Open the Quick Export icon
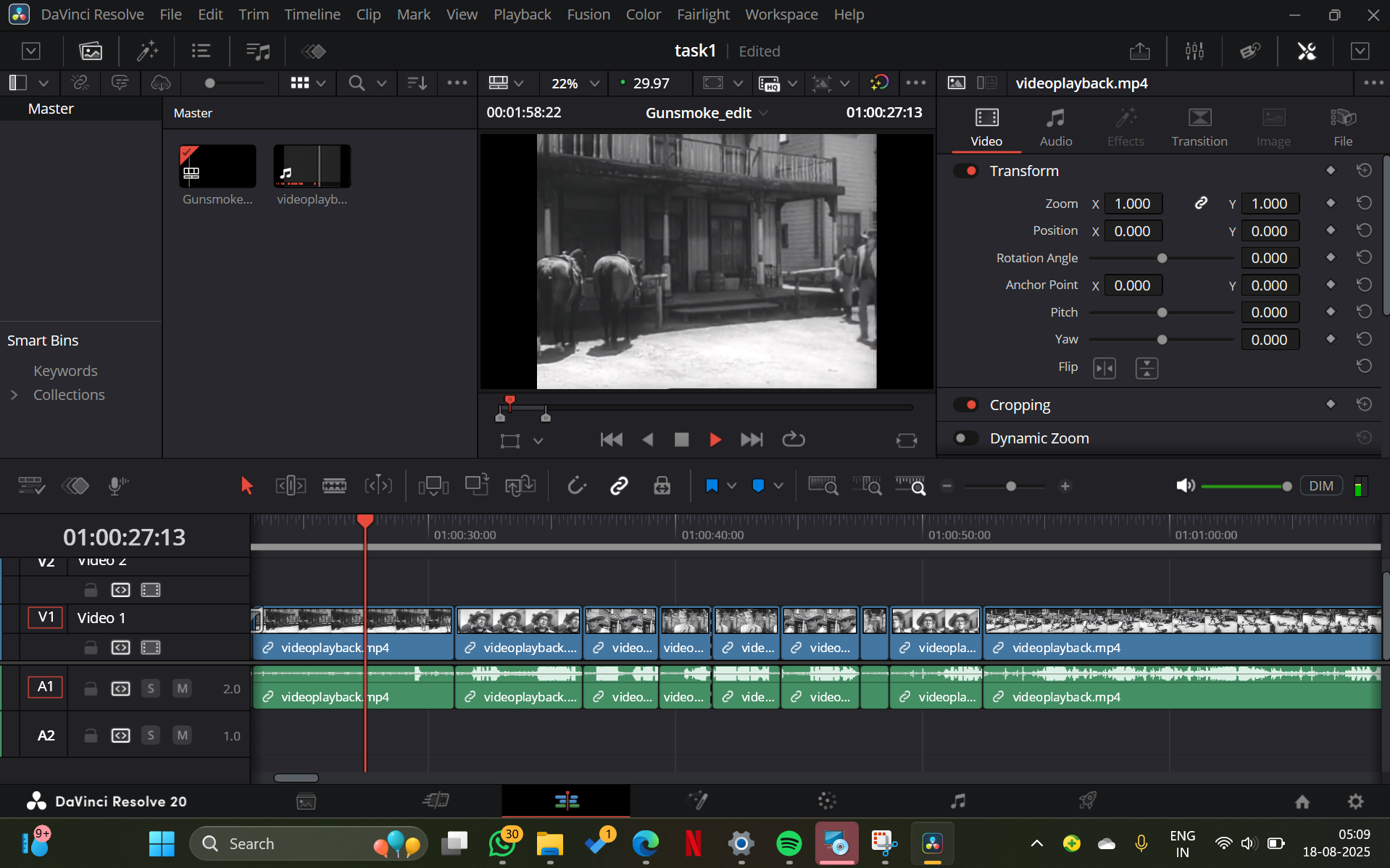1390x868 pixels. pos(1140,51)
